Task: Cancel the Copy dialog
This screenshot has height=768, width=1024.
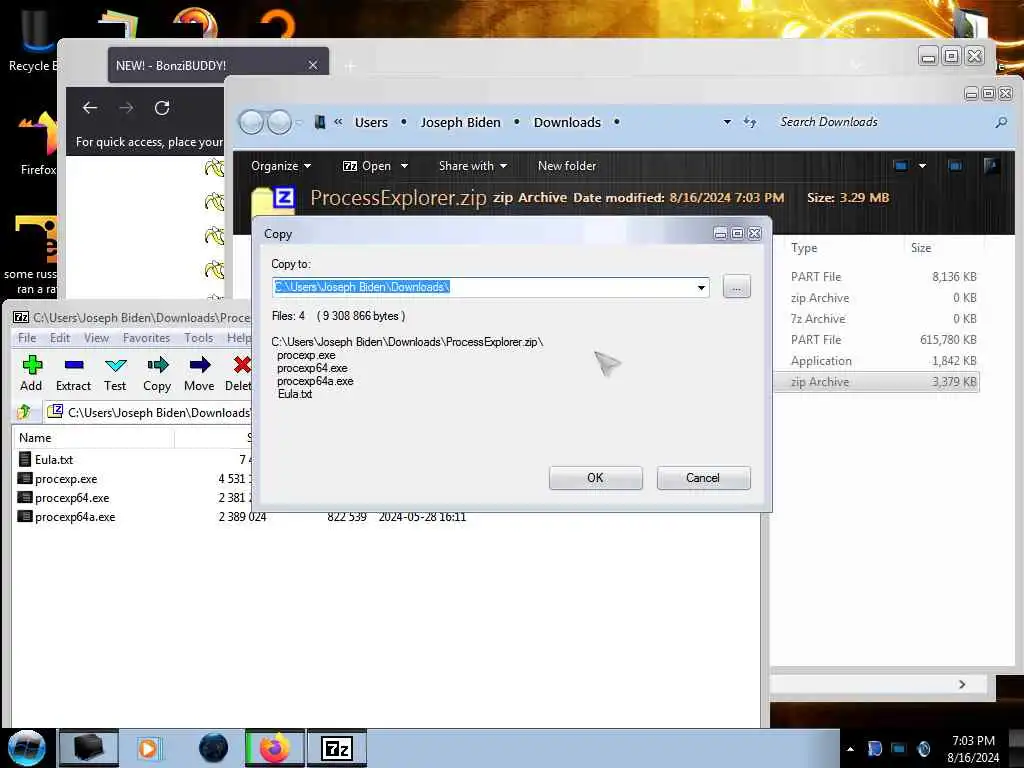Action: (703, 478)
